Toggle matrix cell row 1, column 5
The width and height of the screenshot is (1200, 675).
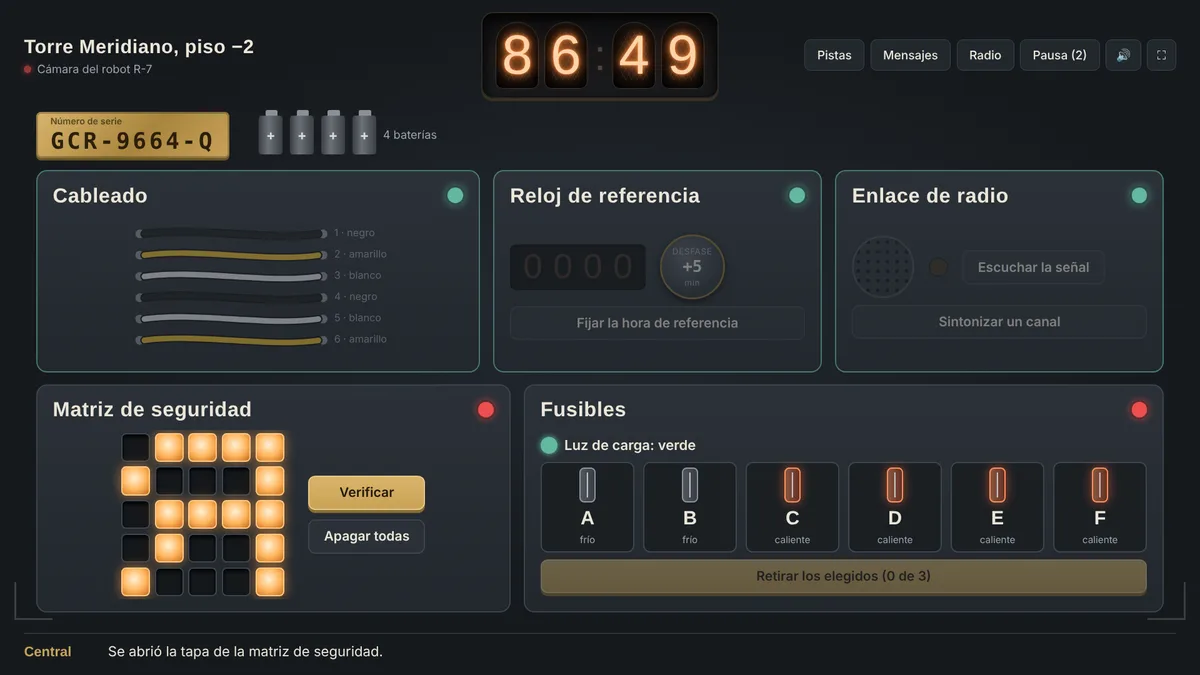tap(270, 447)
